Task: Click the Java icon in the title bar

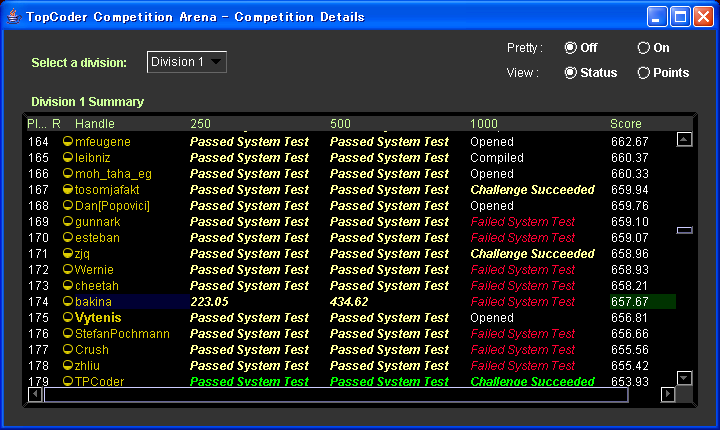Action: pos(14,17)
